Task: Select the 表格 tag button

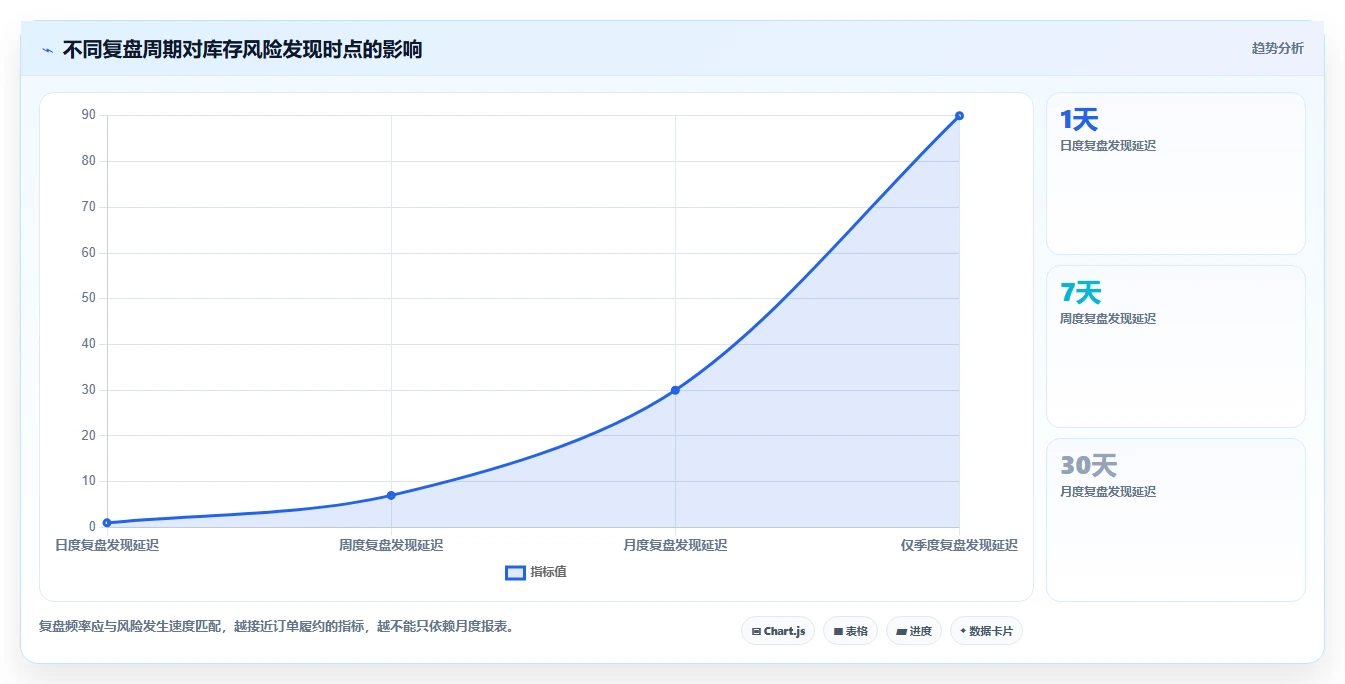Action: (x=850, y=631)
